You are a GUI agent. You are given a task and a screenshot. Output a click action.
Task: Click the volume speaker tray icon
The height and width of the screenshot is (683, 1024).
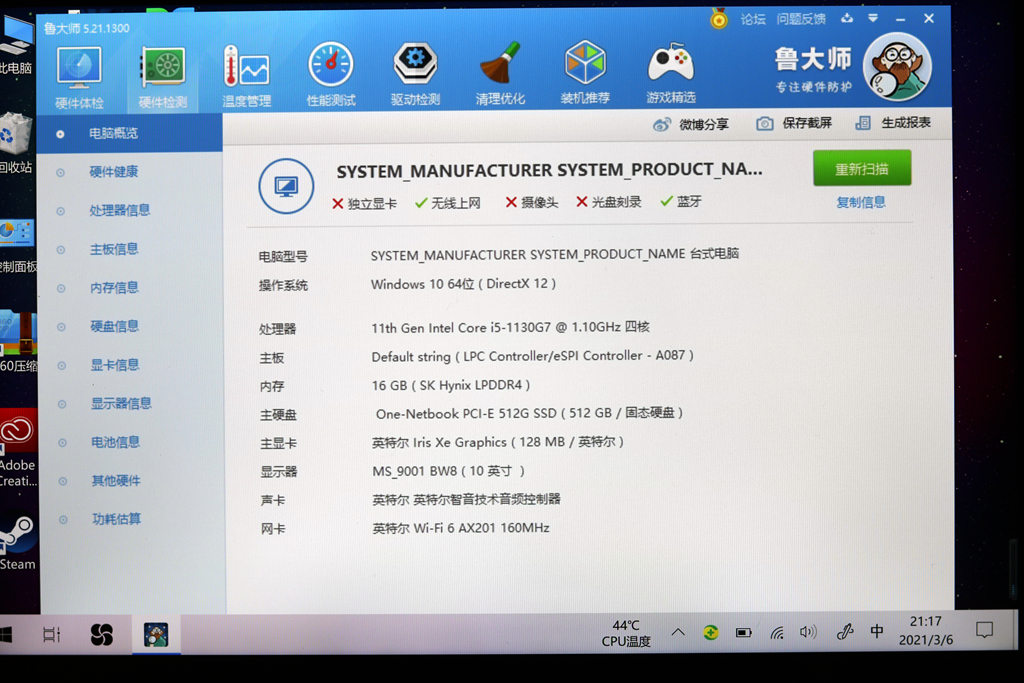pos(808,632)
